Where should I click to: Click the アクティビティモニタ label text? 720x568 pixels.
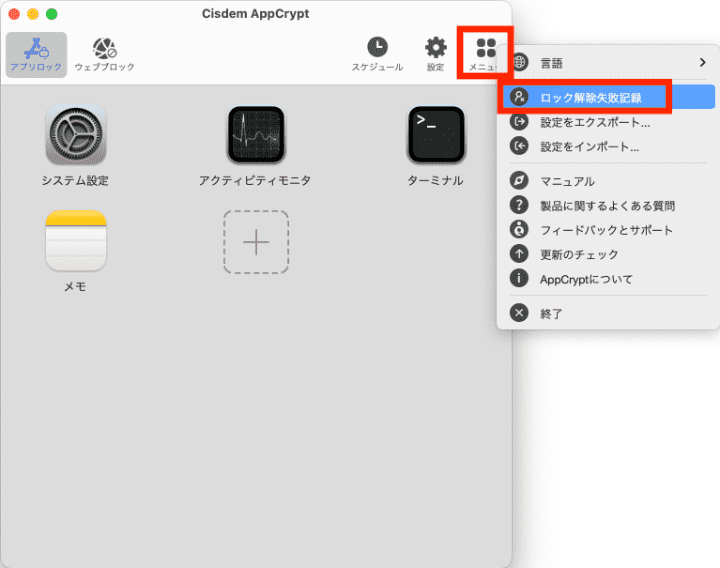point(255,180)
